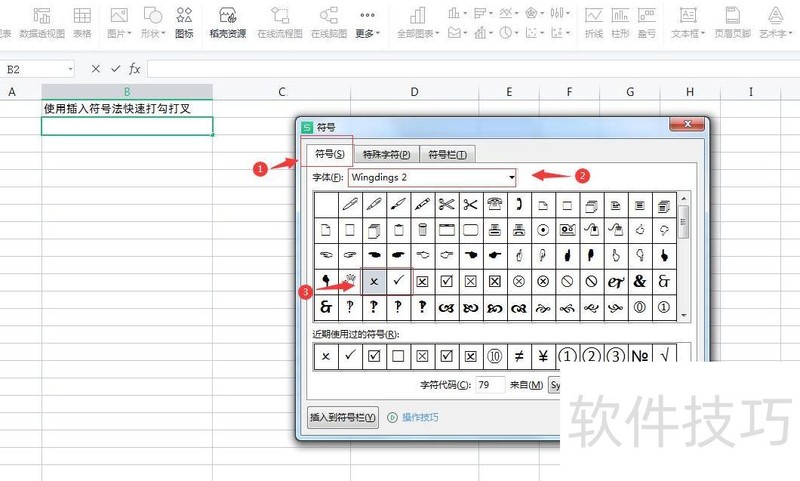Click the 图标 icons library button

pyautogui.click(x=184, y=23)
